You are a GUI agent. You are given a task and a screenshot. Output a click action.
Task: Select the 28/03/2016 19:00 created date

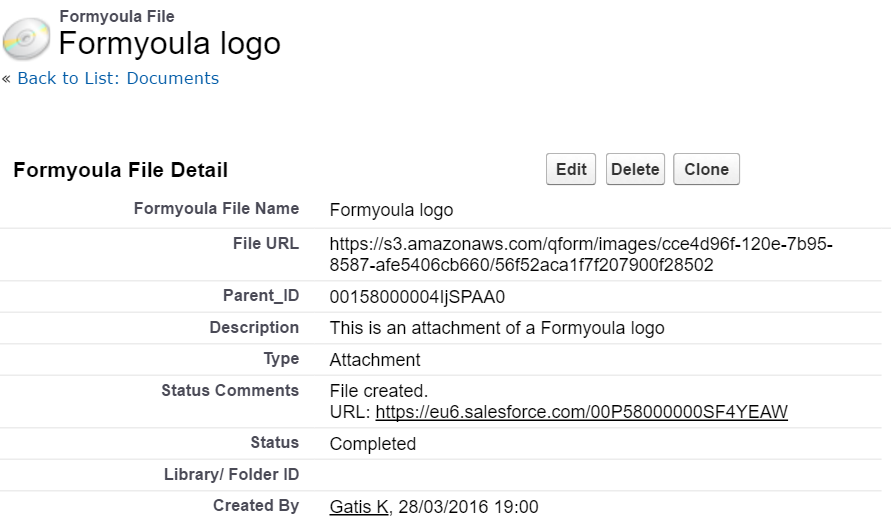click(x=468, y=507)
